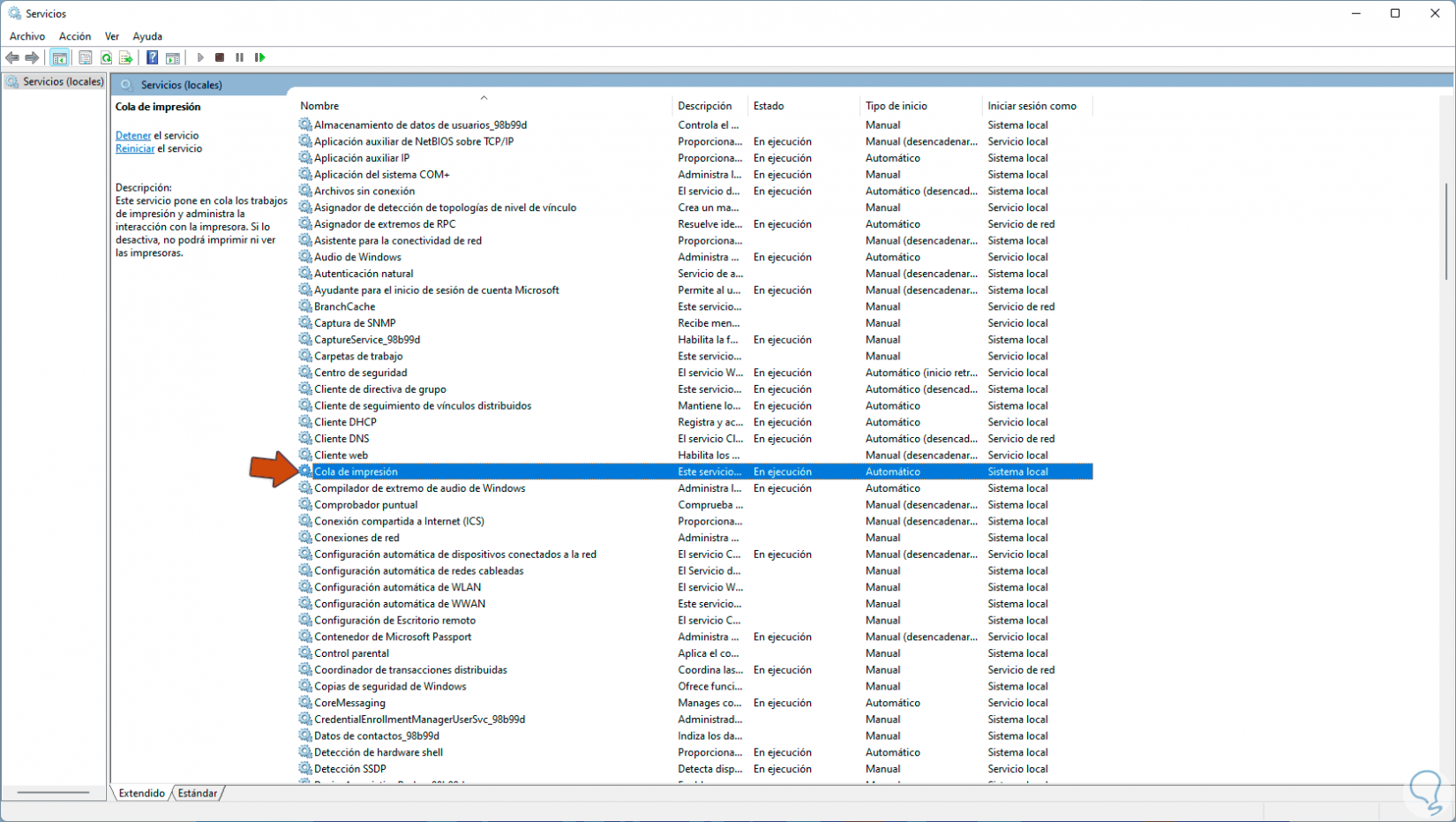The height and width of the screenshot is (822, 1456).
Task: Click the Refresh toolbar icon
Action: pyautogui.click(x=106, y=57)
